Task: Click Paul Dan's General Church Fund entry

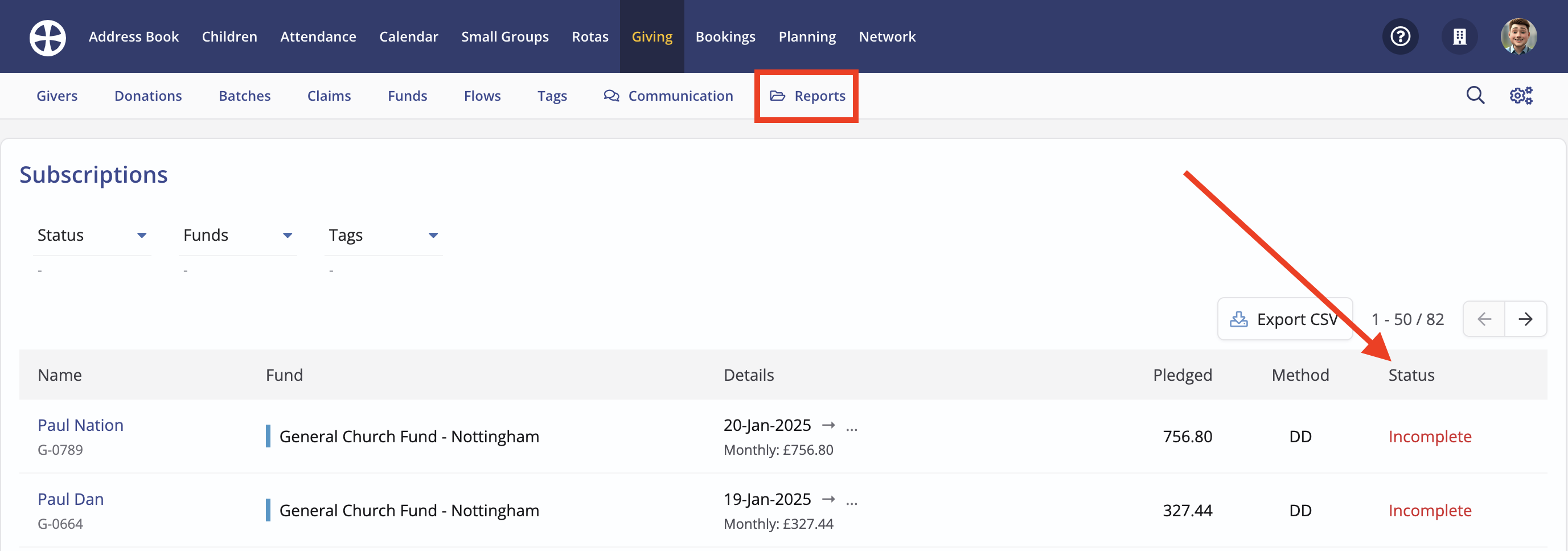Action: (403, 510)
